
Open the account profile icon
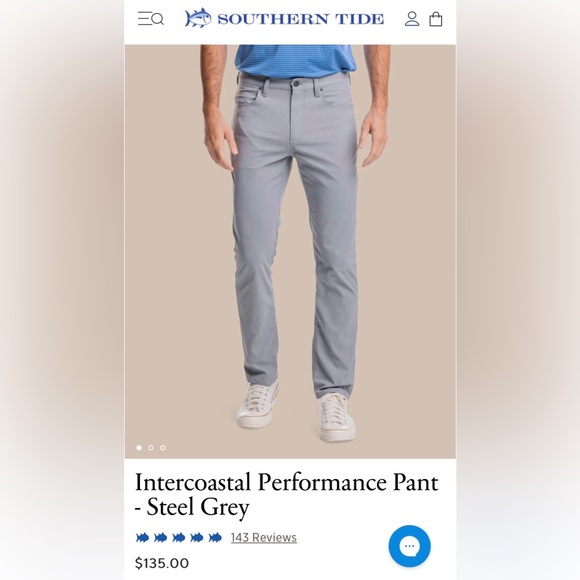412,19
